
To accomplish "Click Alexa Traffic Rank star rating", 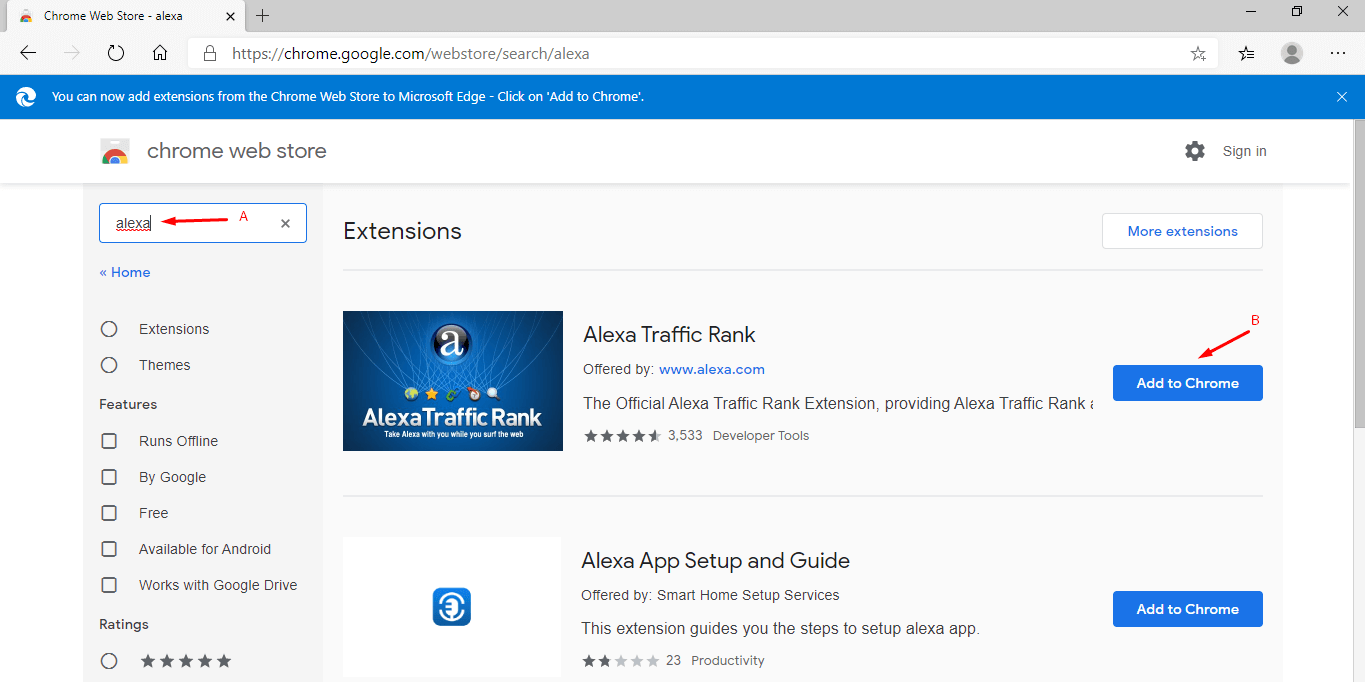I will (x=622, y=436).
